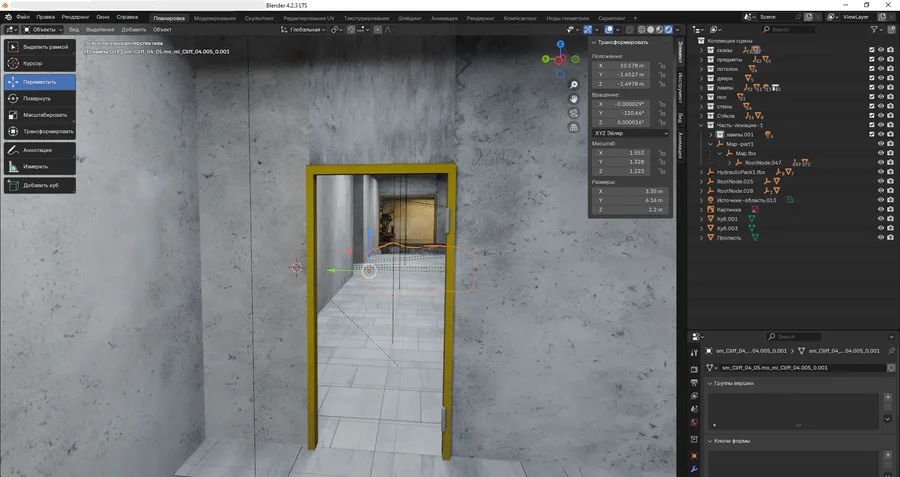Switch perspective/orthographic grid icon
This screenshot has width=900, height=477.
coord(573,127)
